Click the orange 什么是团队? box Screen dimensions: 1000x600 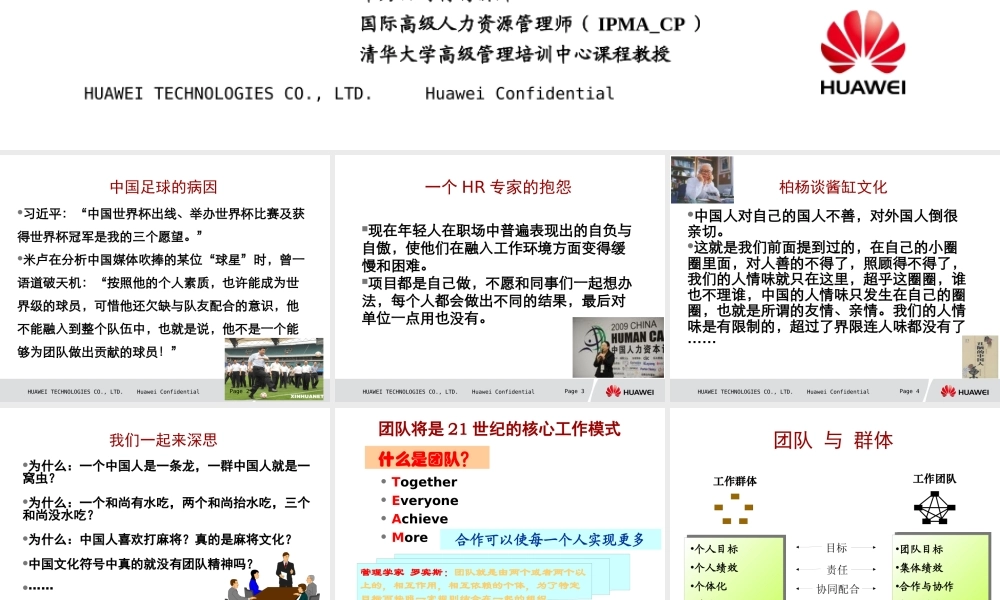point(427,458)
